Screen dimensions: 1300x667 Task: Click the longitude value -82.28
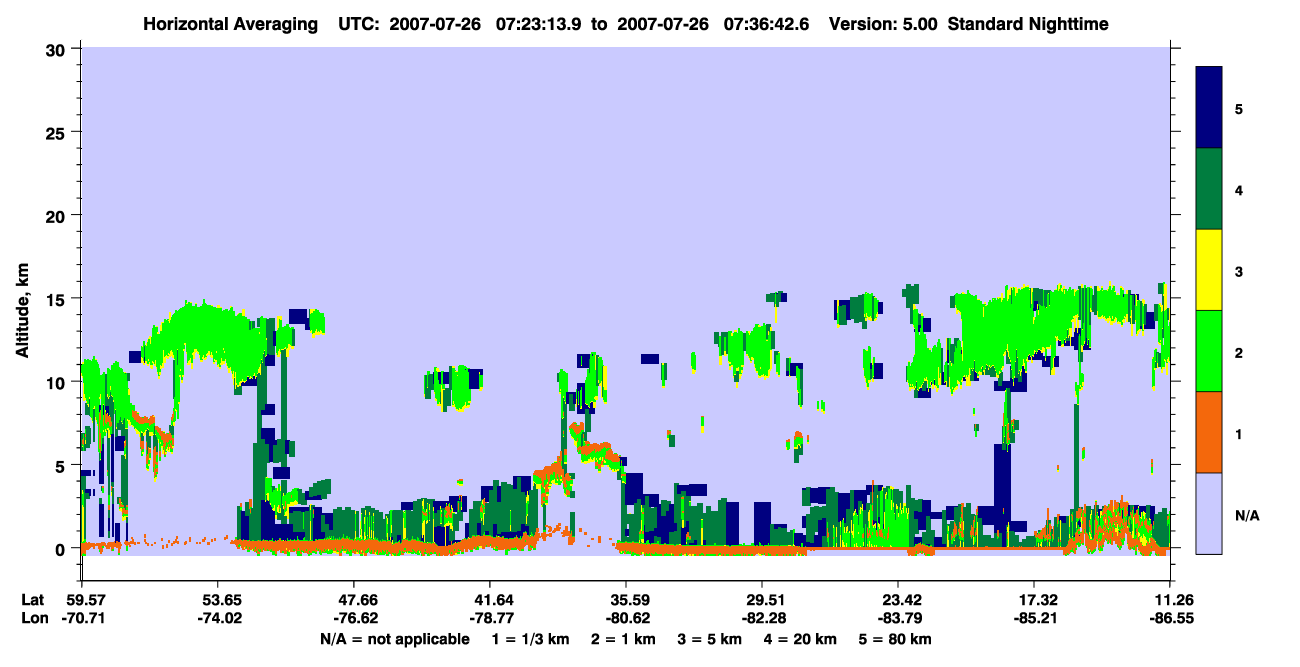coord(762,618)
